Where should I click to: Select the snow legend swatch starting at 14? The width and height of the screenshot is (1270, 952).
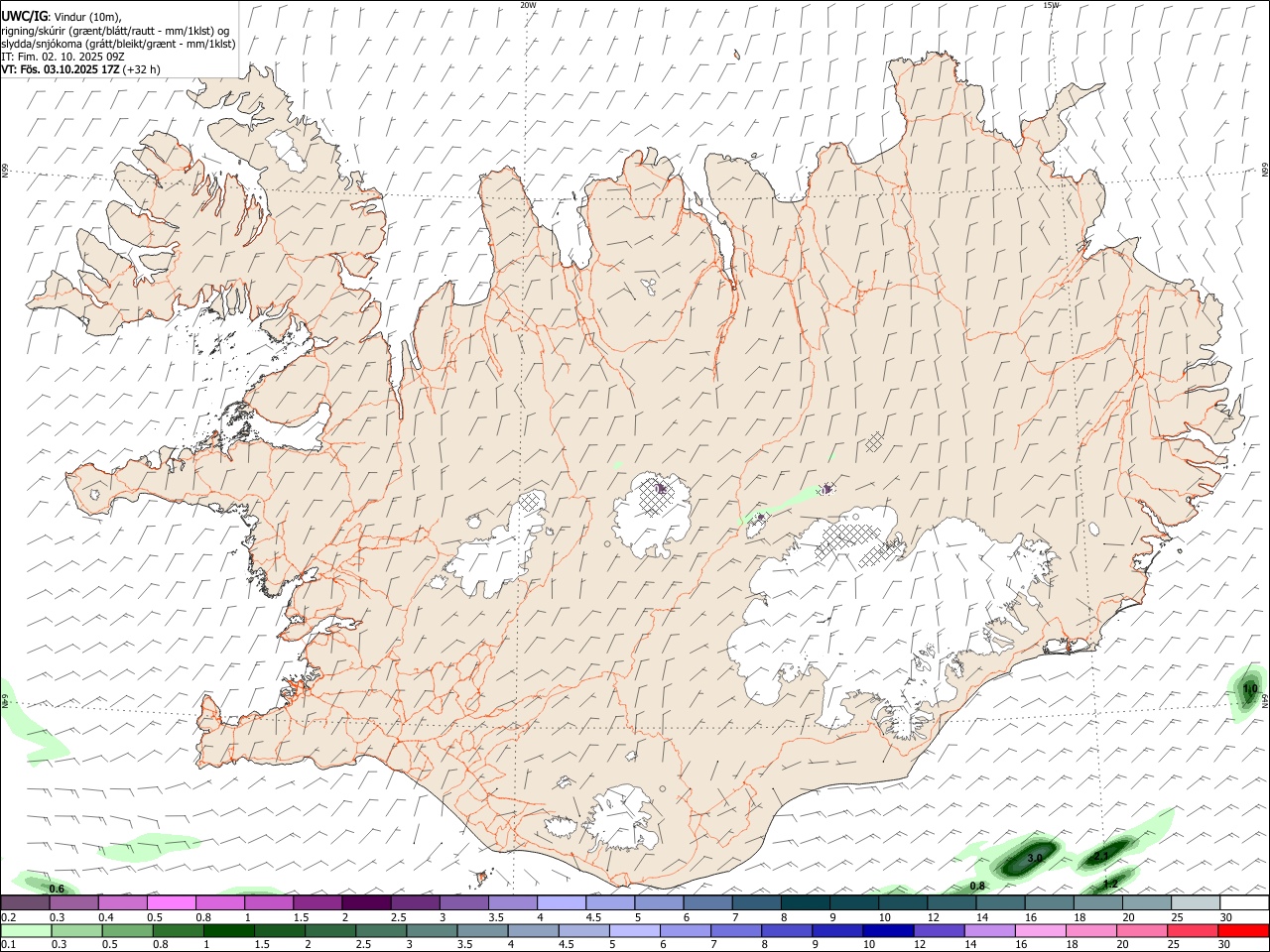1000,902
